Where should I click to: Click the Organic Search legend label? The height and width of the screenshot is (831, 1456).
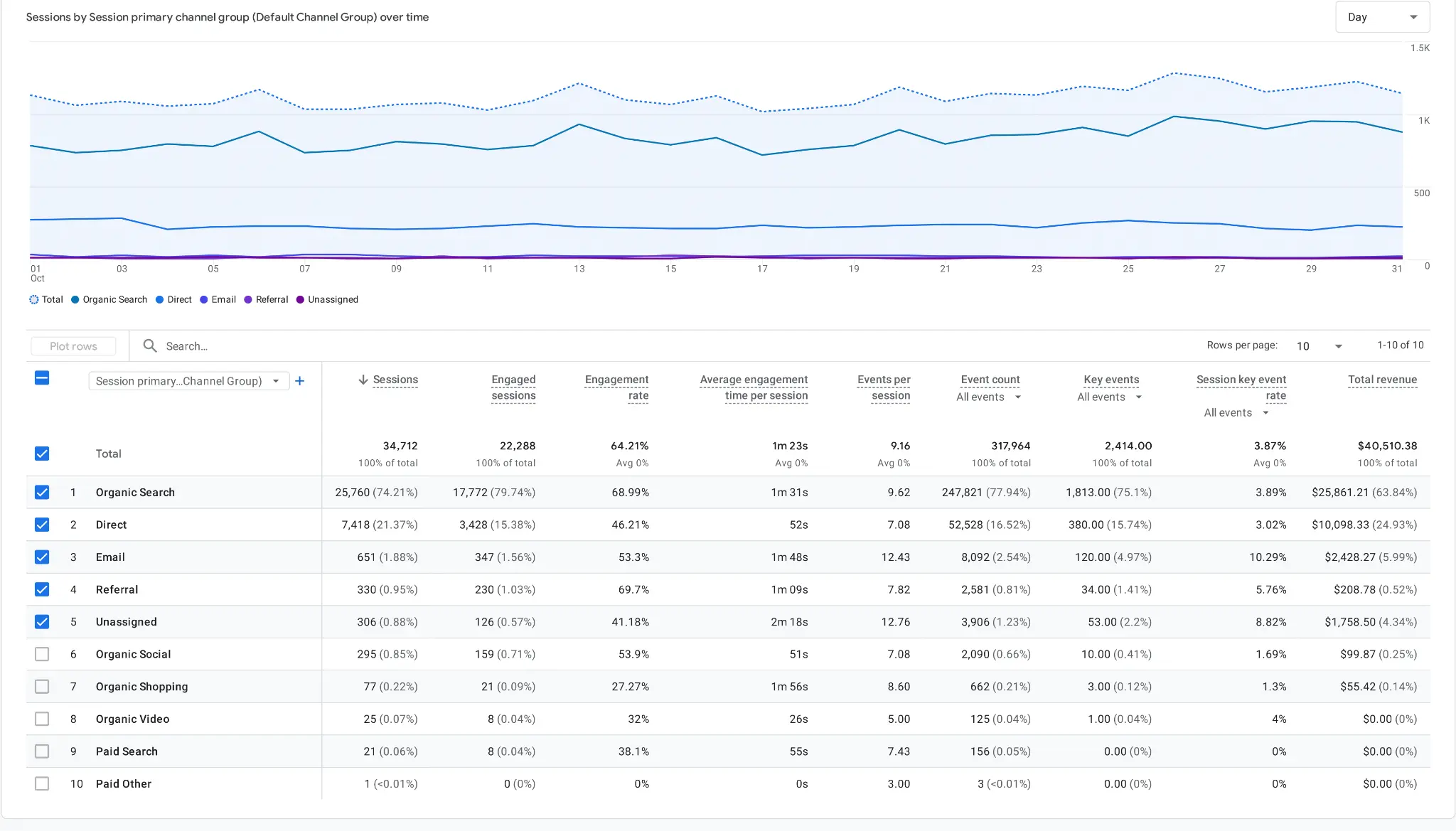click(114, 299)
